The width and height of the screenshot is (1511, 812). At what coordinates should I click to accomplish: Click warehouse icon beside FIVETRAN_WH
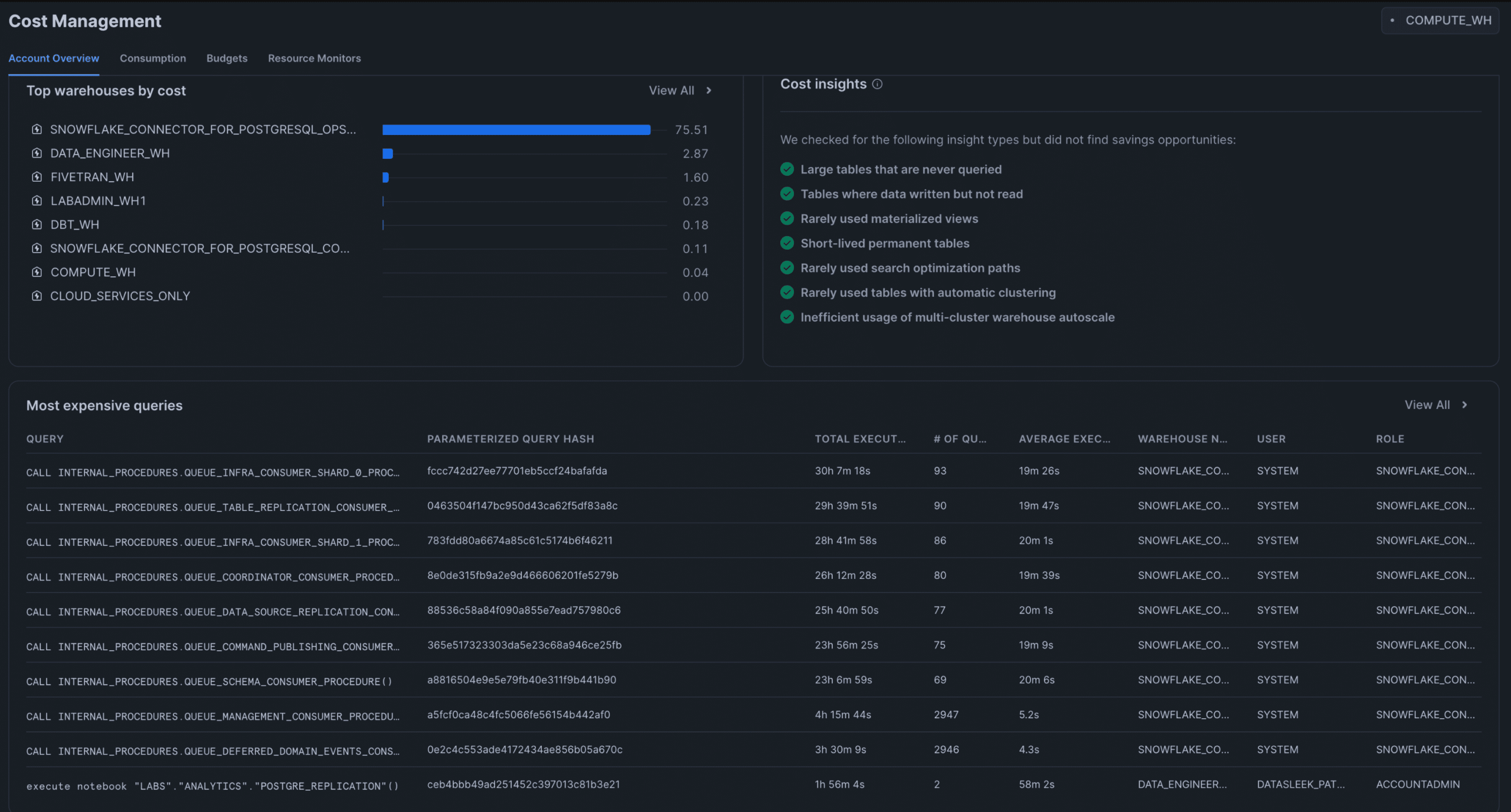pyautogui.click(x=37, y=177)
